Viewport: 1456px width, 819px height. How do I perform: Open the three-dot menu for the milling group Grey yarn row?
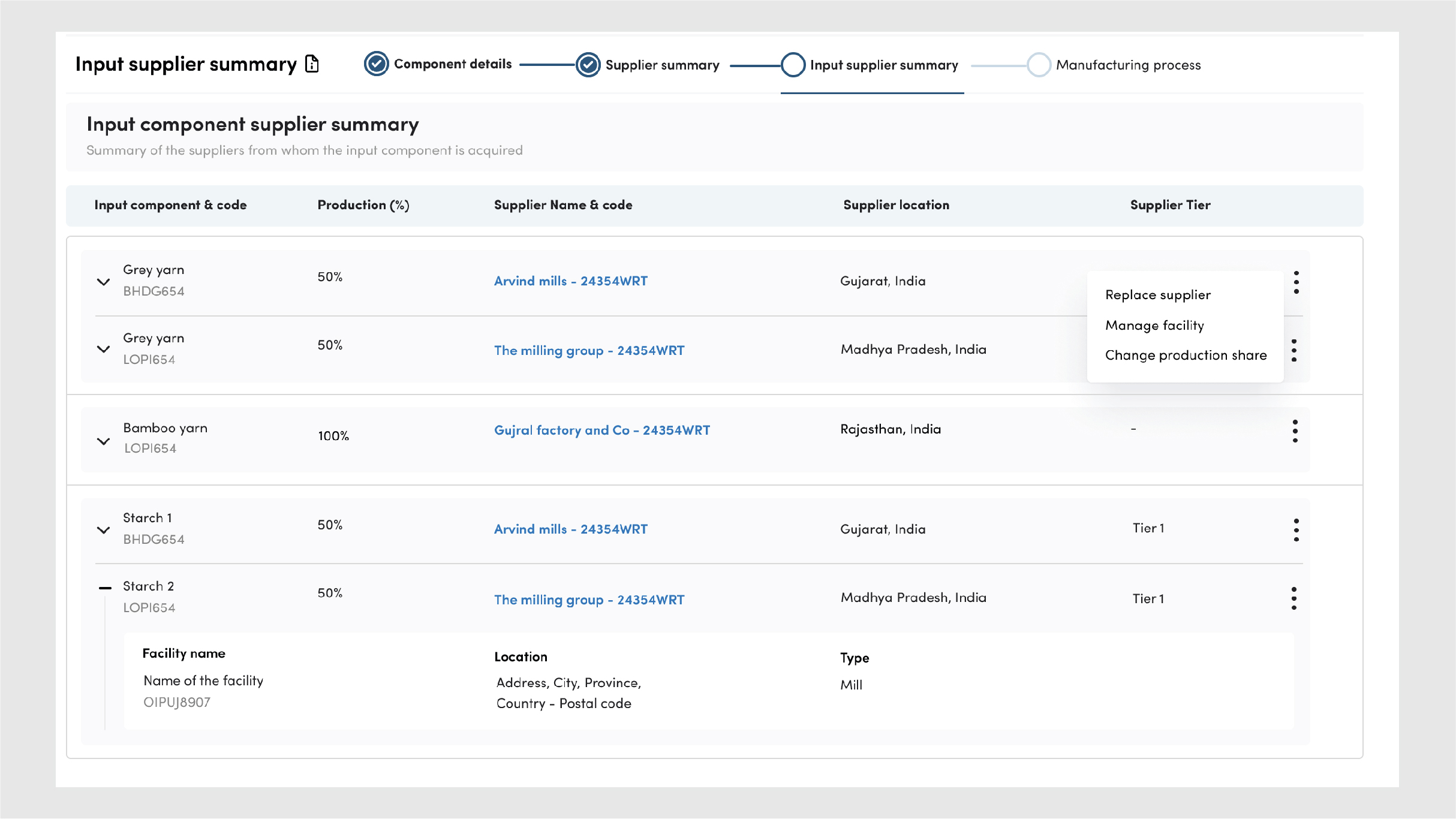[x=1294, y=350]
